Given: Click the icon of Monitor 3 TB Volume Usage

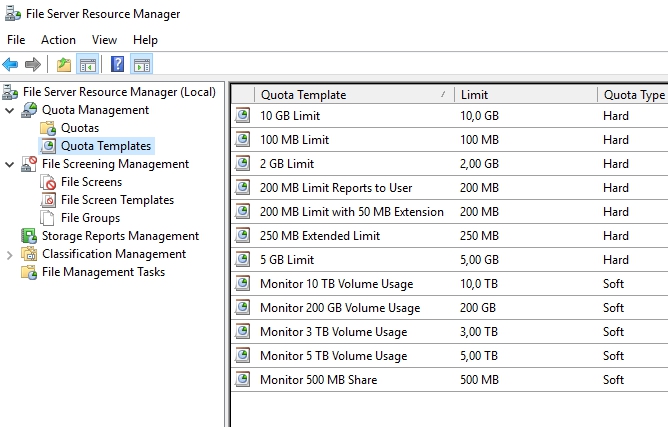Looking at the screenshot, I should (x=242, y=331).
